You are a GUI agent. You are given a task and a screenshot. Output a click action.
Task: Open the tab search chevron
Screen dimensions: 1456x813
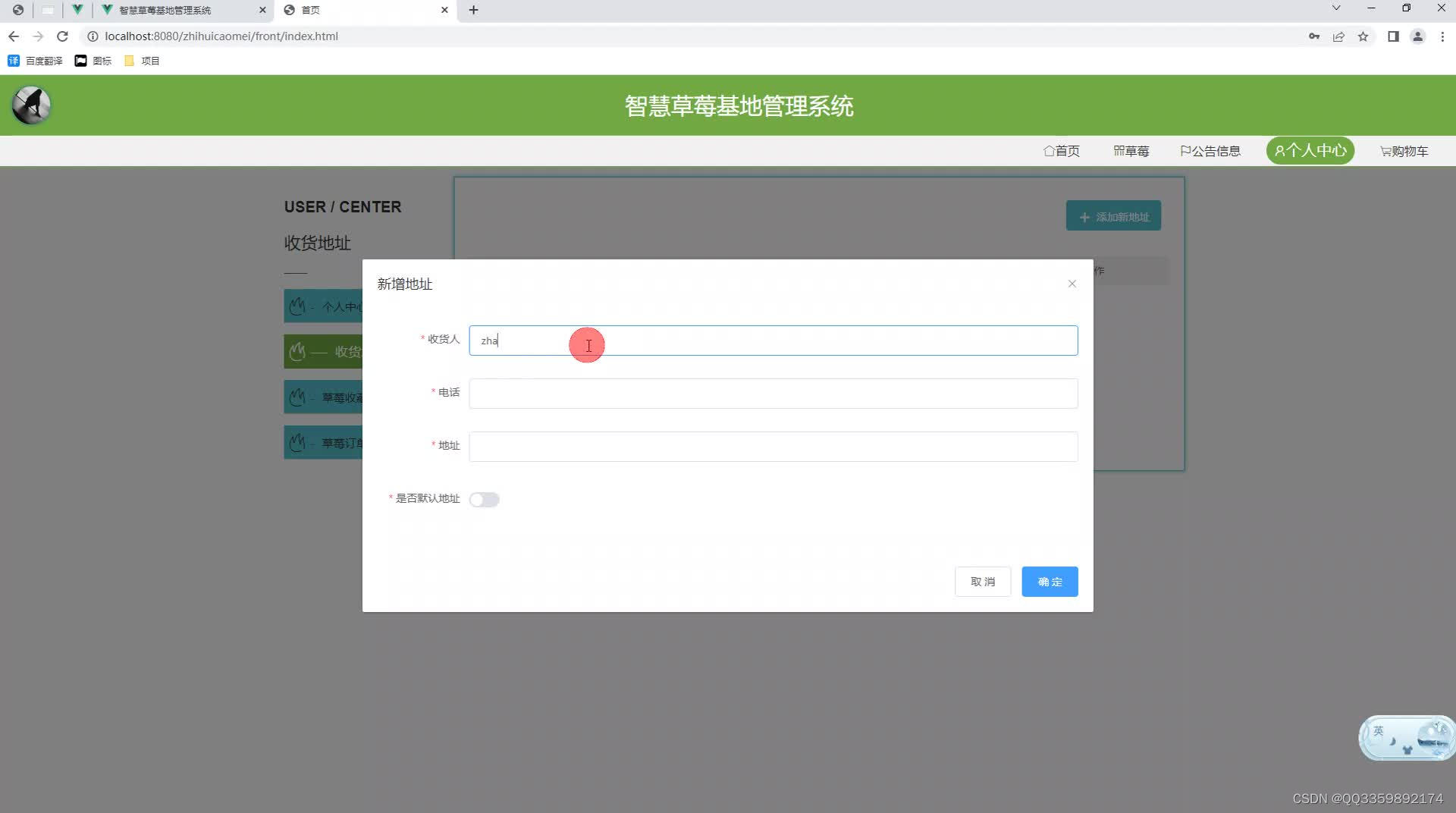pos(1336,8)
